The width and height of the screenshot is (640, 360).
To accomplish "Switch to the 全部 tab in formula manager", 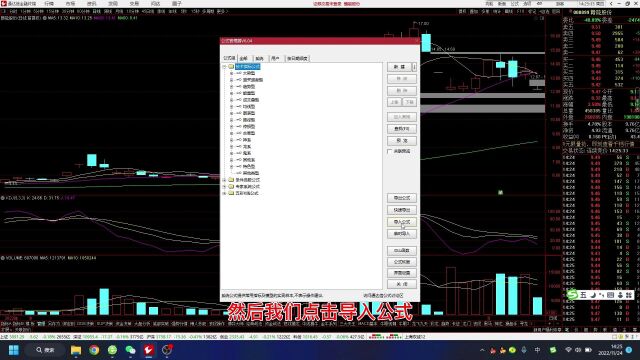I will pos(244,58).
